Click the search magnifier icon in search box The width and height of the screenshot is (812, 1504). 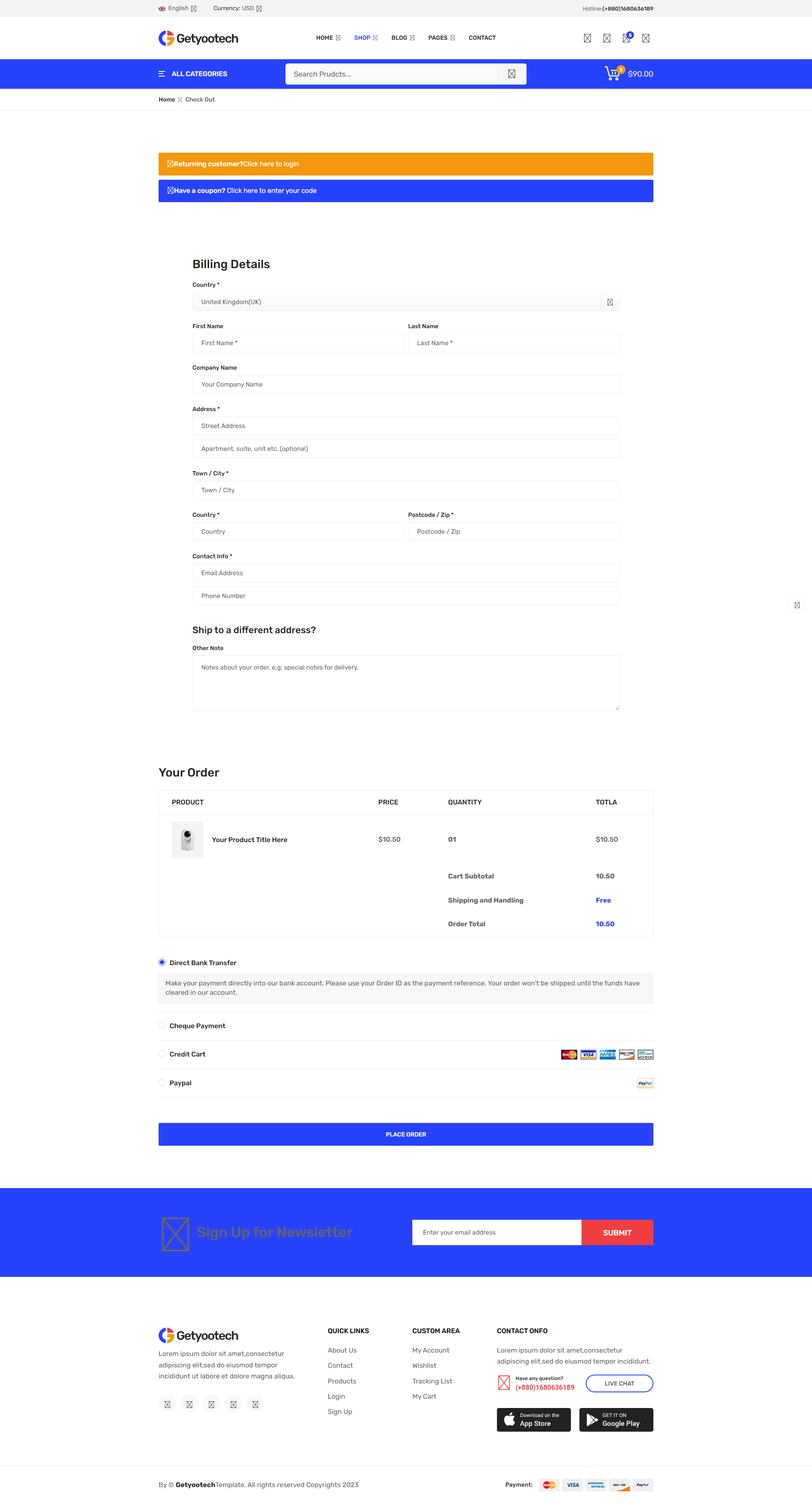click(x=511, y=74)
